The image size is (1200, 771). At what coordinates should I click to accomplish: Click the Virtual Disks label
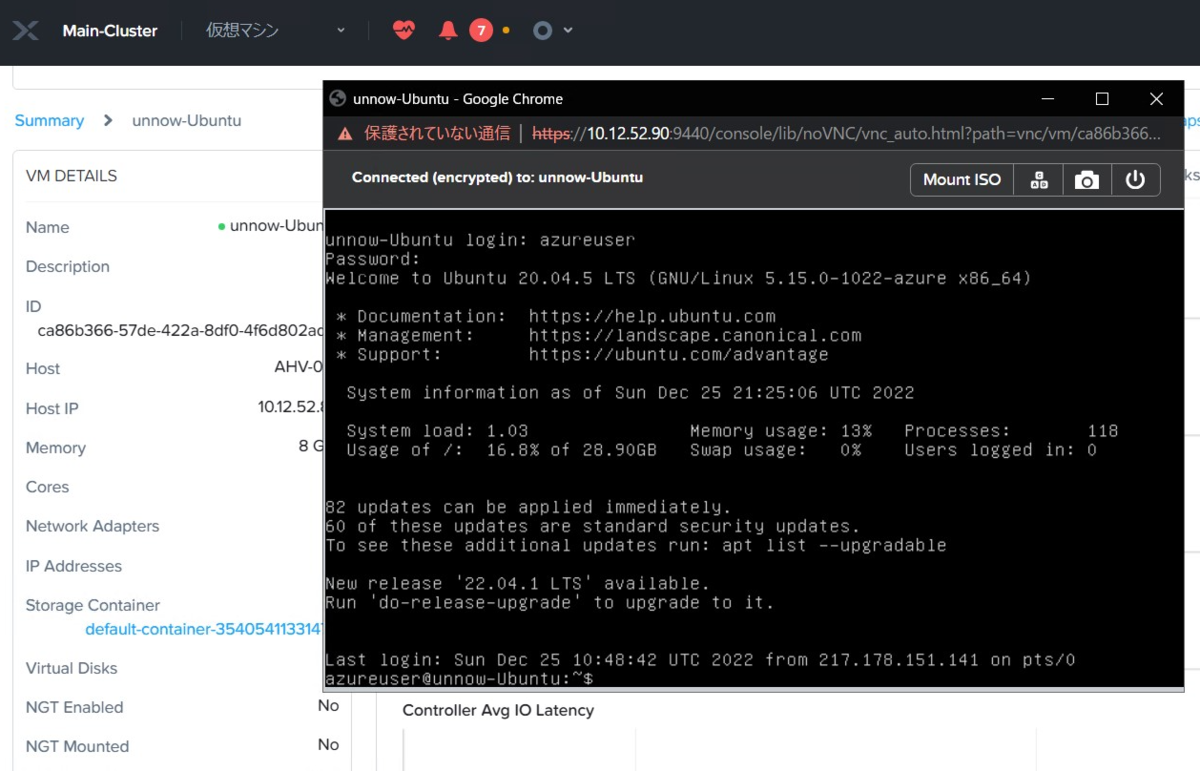click(71, 668)
